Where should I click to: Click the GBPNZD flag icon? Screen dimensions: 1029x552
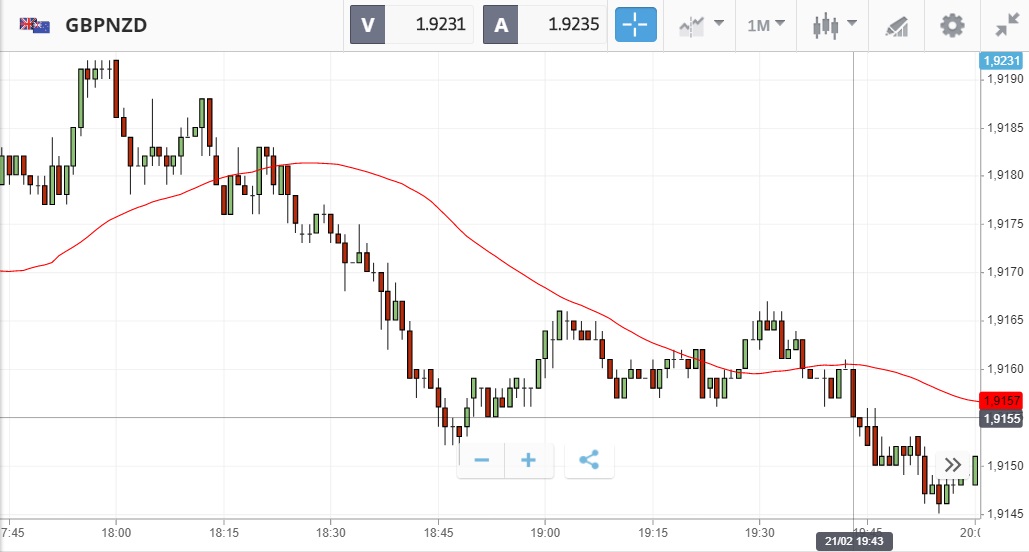tap(35, 25)
